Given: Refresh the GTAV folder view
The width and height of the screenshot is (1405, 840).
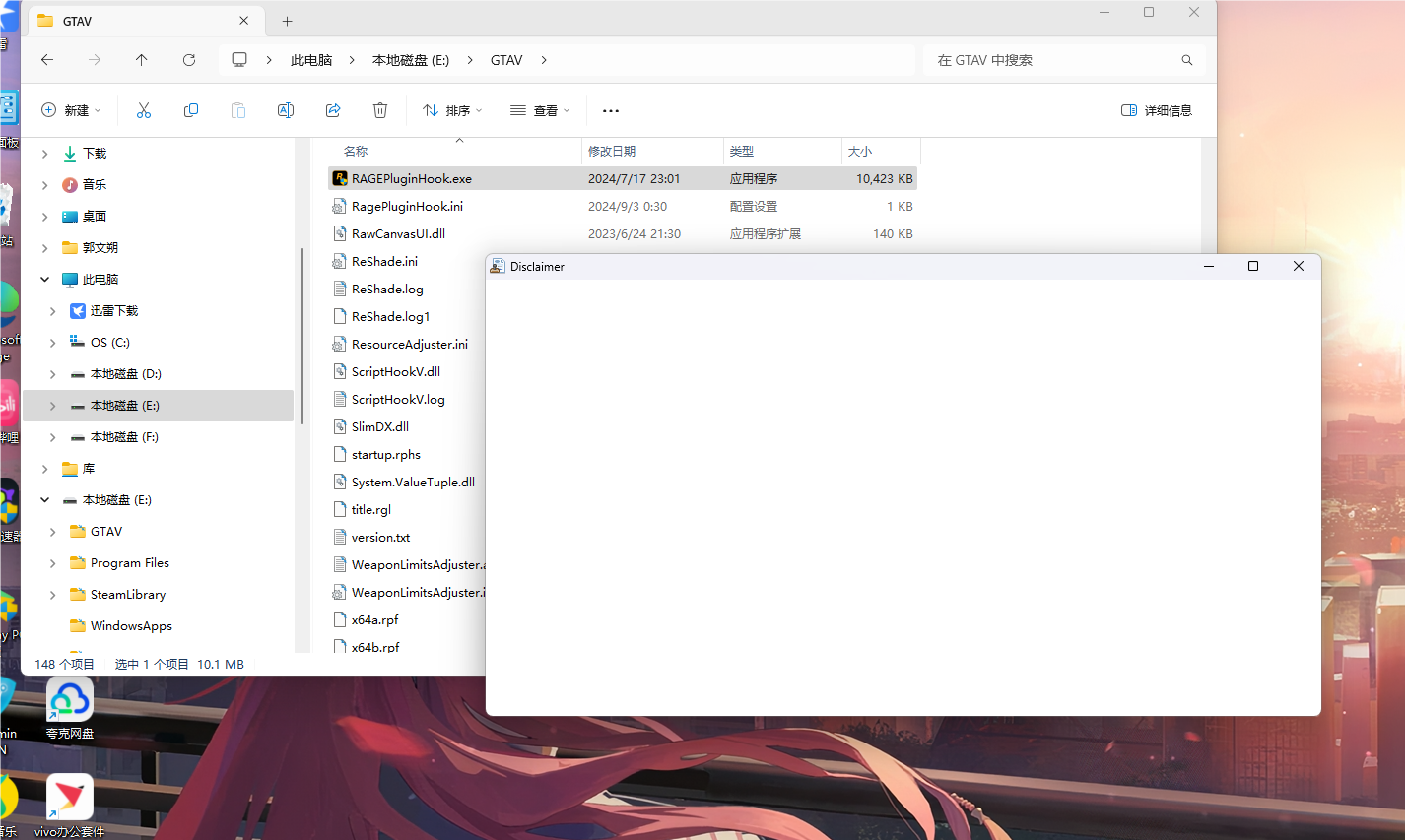Looking at the screenshot, I should click(189, 60).
